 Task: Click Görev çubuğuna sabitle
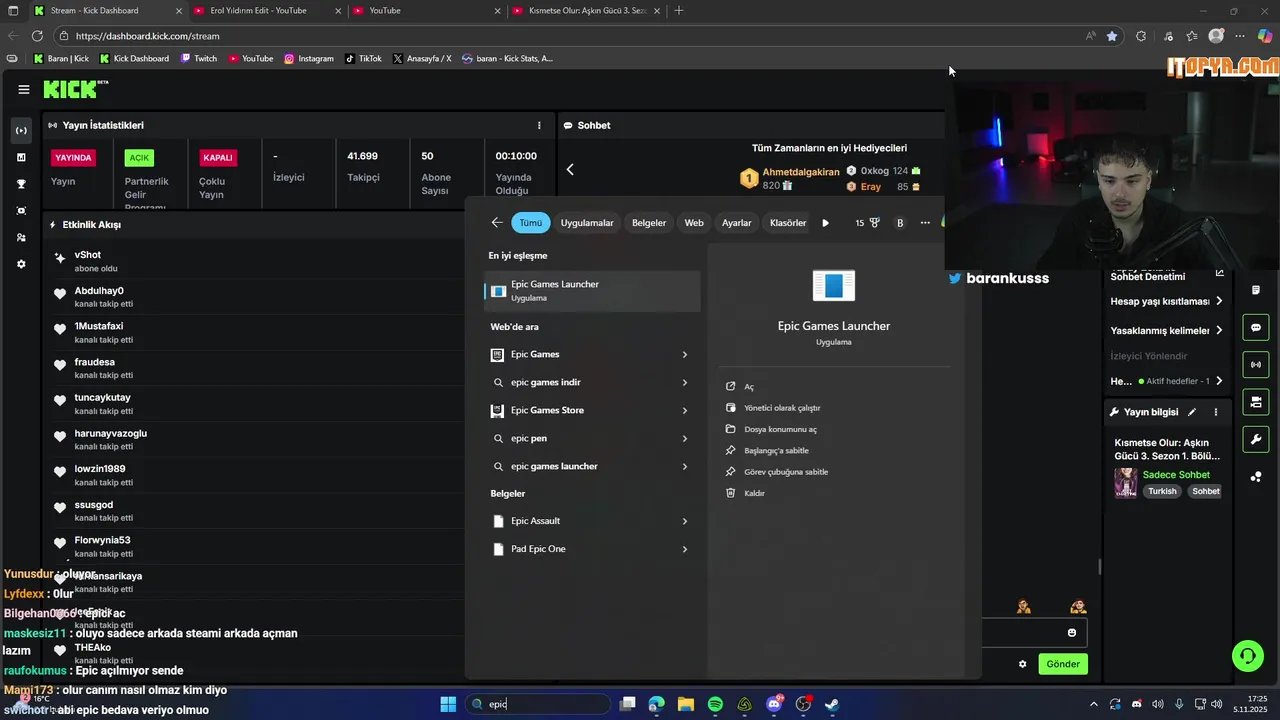pos(786,472)
